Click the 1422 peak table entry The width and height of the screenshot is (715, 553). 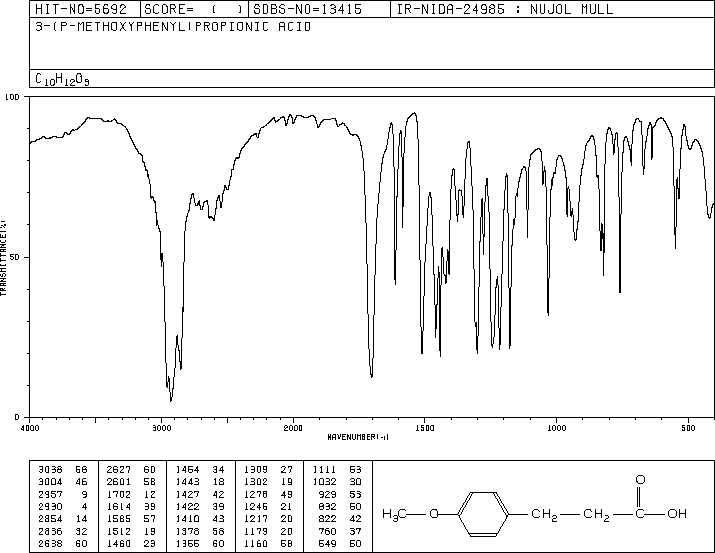pos(200,506)
